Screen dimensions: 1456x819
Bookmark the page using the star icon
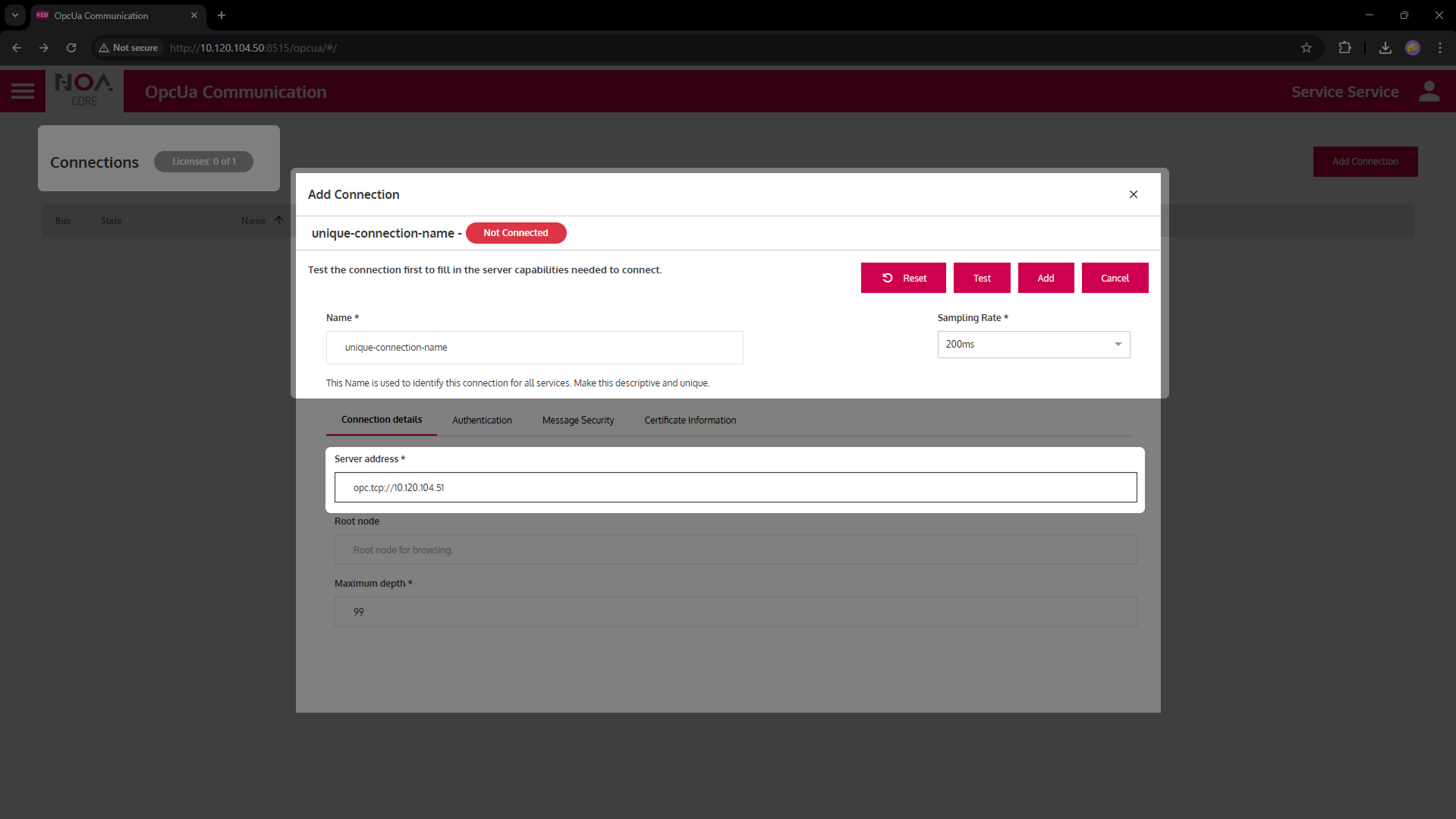(1307, 47)
